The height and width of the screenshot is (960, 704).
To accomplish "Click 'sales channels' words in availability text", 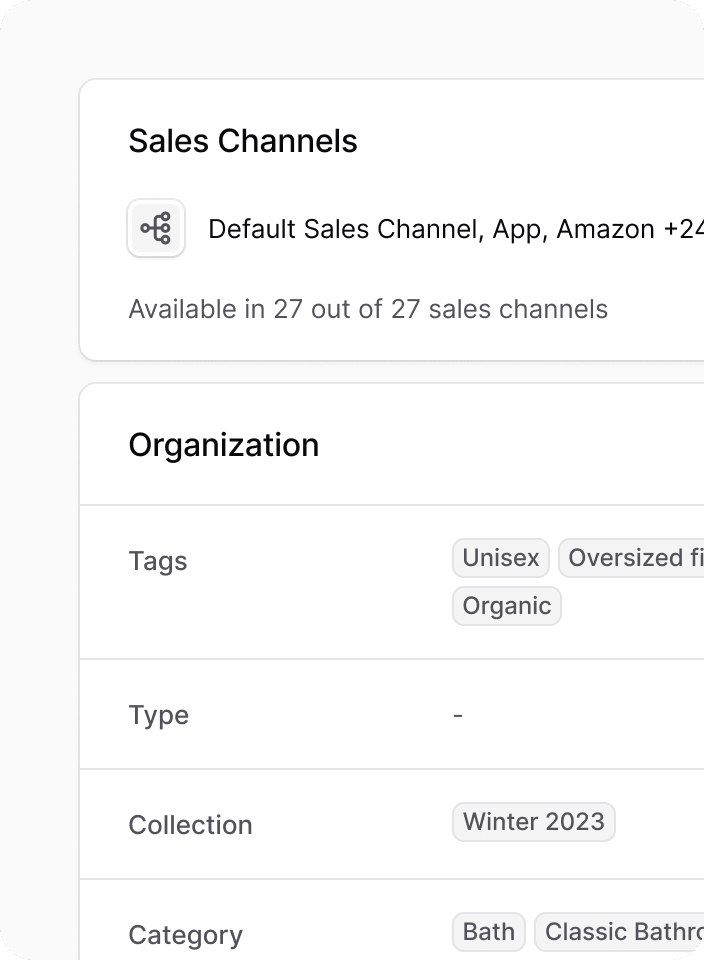I will 518,309.
